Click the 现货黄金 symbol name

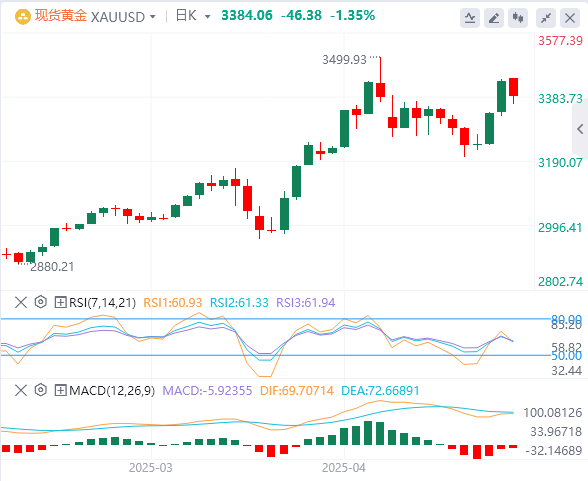(x=61, y=16)
